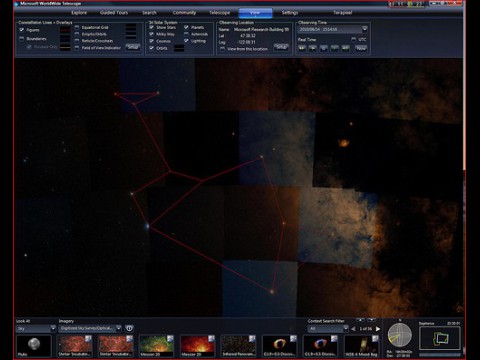
Task: Toggle the Show Stars checkbox
Action: point(152,27)
